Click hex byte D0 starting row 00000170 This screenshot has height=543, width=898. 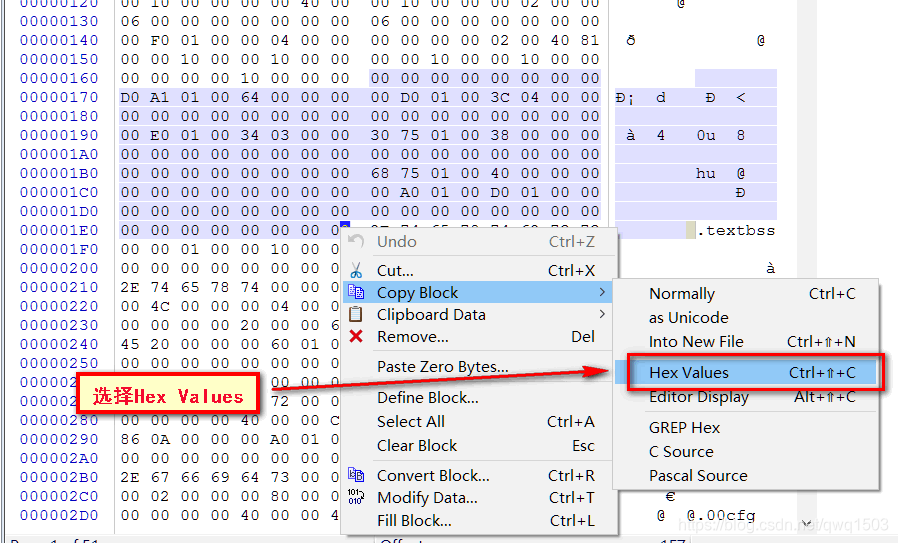(x=130, y=97)
